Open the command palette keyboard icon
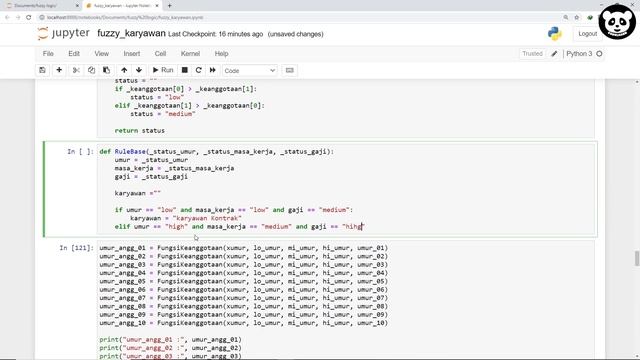640x360 pixels. click(289, 70)
